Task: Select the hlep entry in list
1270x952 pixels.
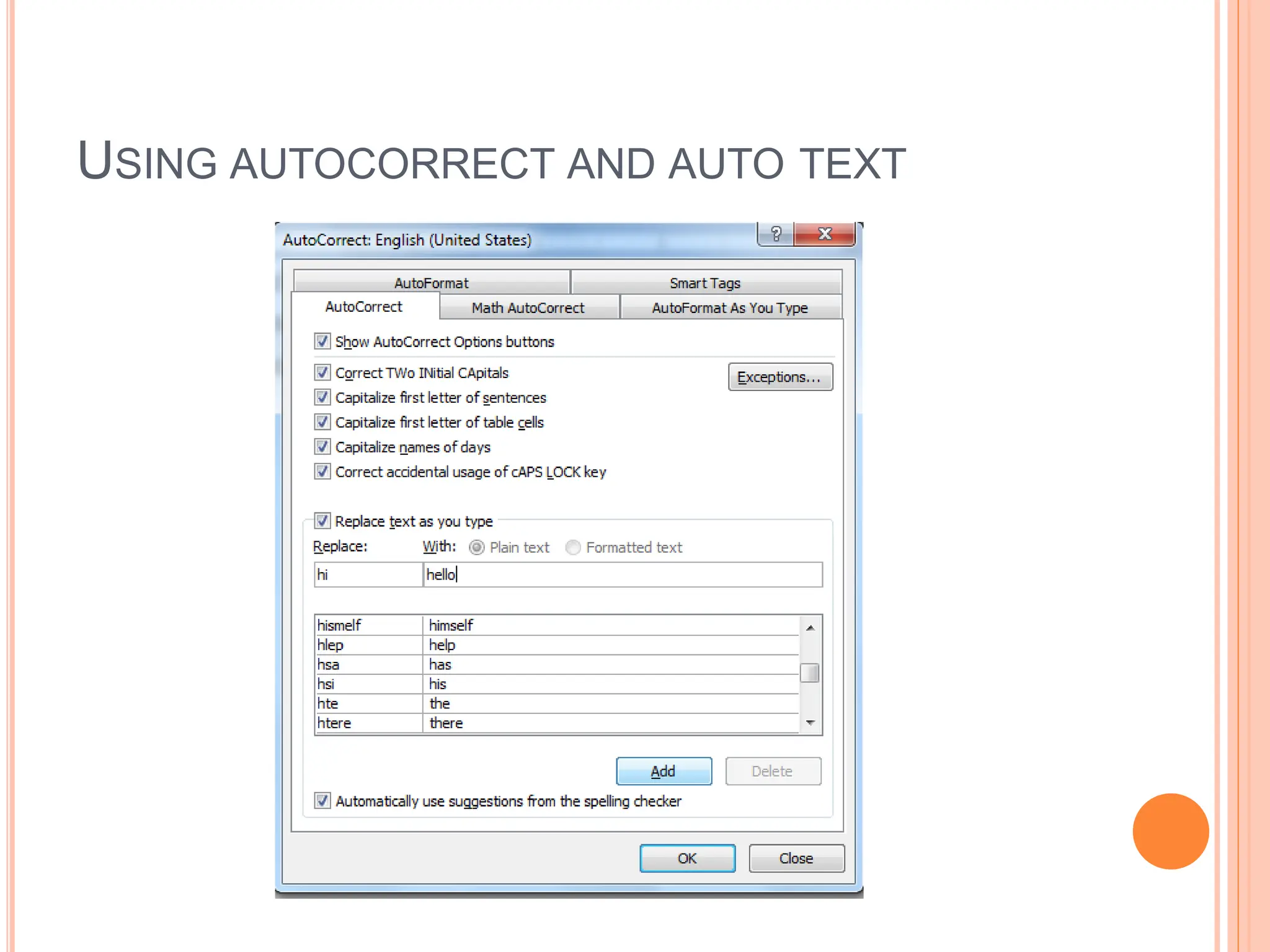Action: tap(557, 645)
